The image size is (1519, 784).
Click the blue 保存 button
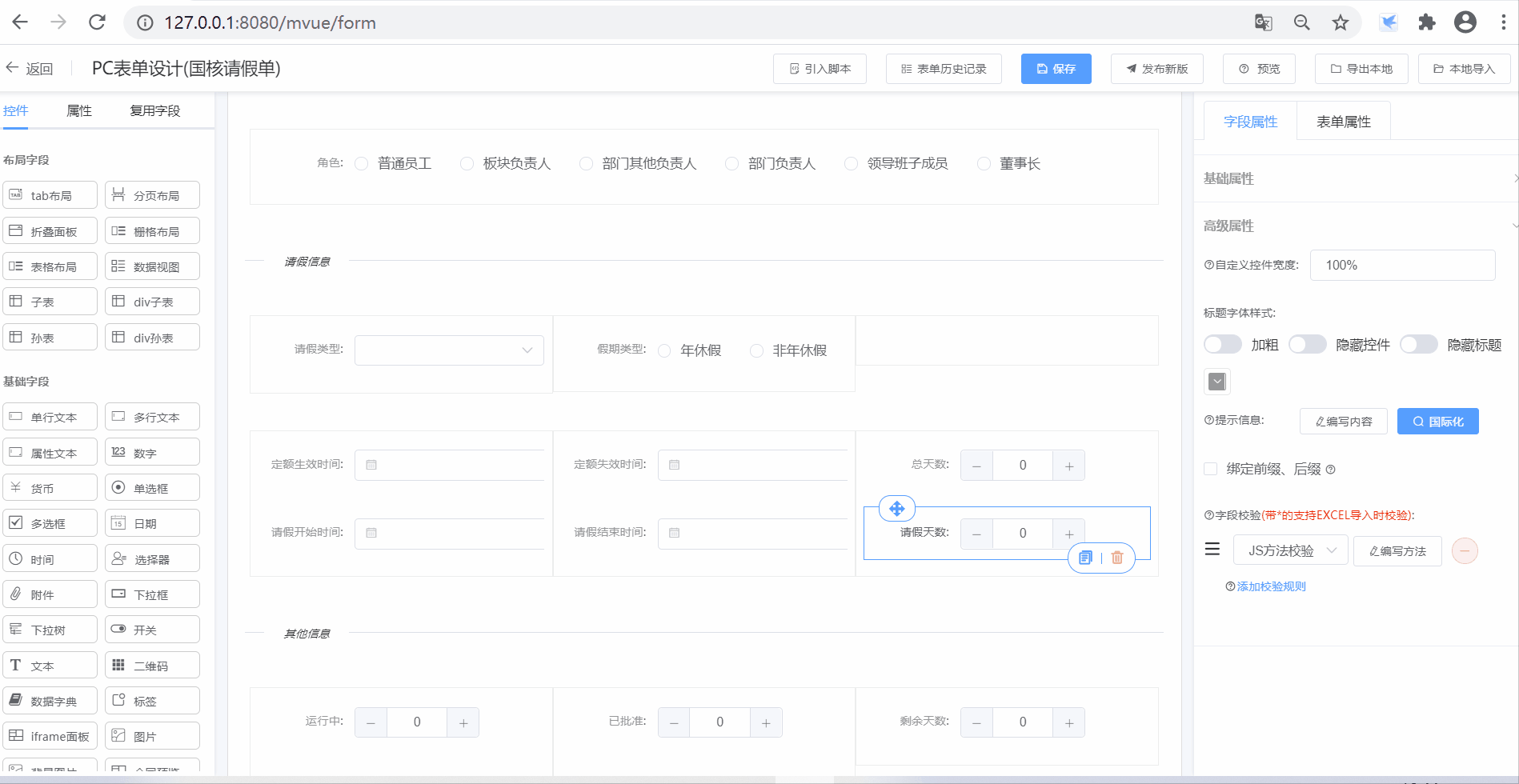pyautogui.click(x=1056, y=69)
